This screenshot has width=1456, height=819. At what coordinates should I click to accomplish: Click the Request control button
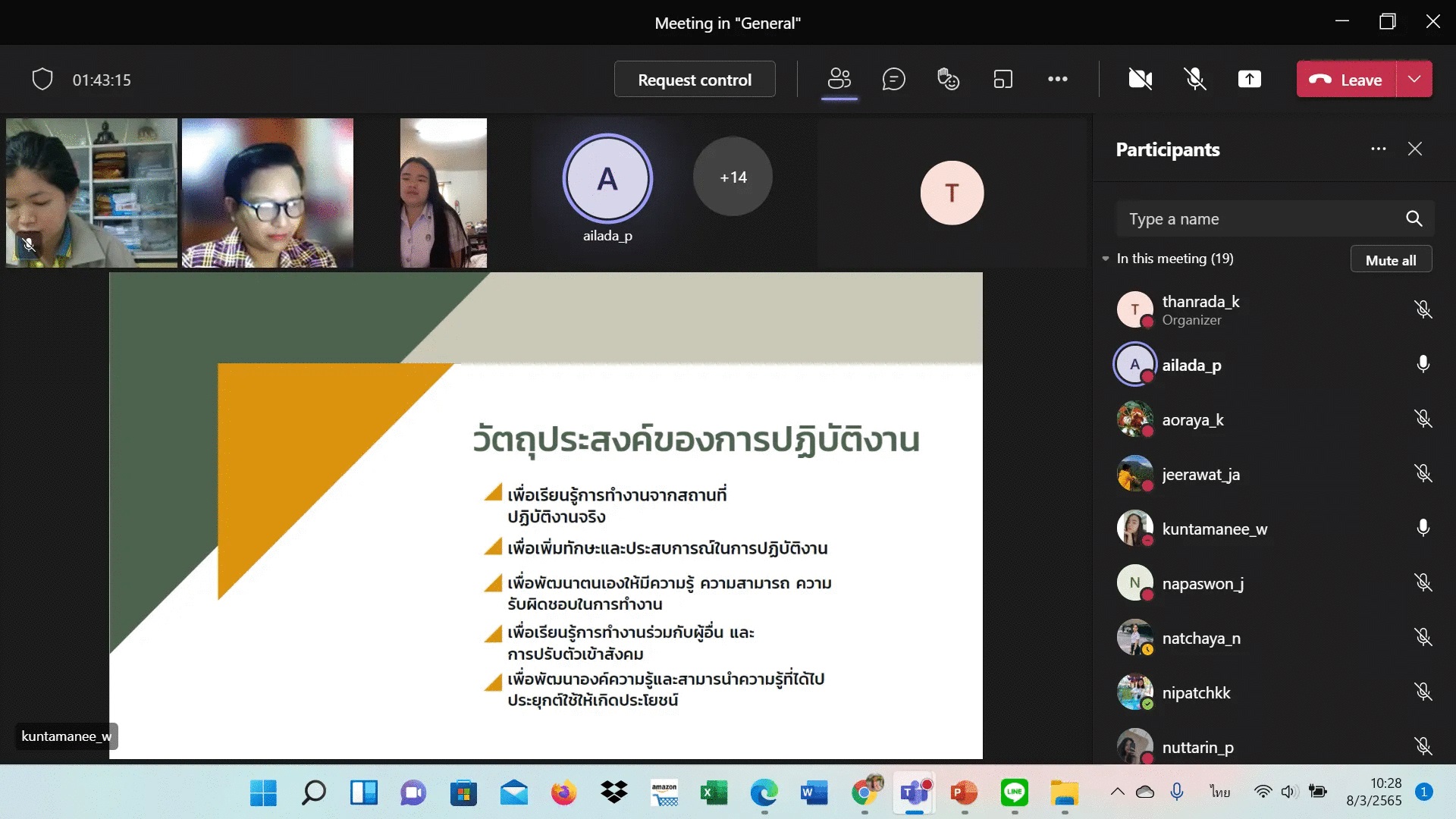click(x=694, y=79)
